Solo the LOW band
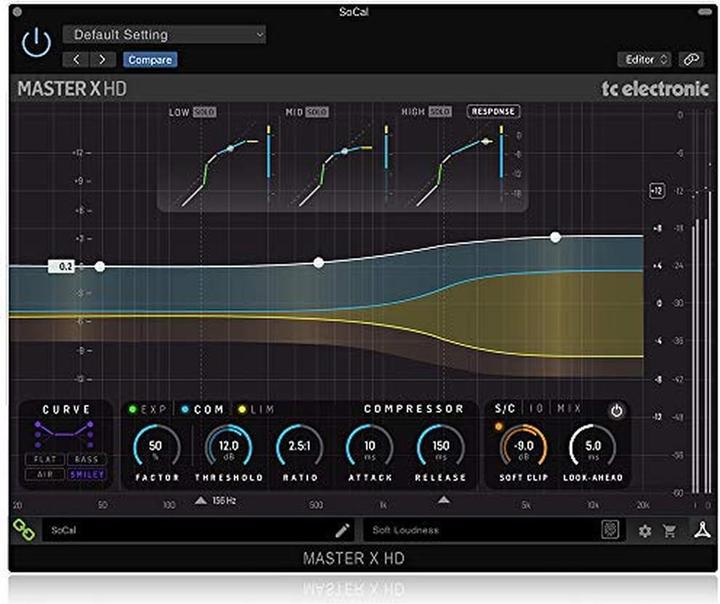The image size is (720, 604). tap(205, 112)
